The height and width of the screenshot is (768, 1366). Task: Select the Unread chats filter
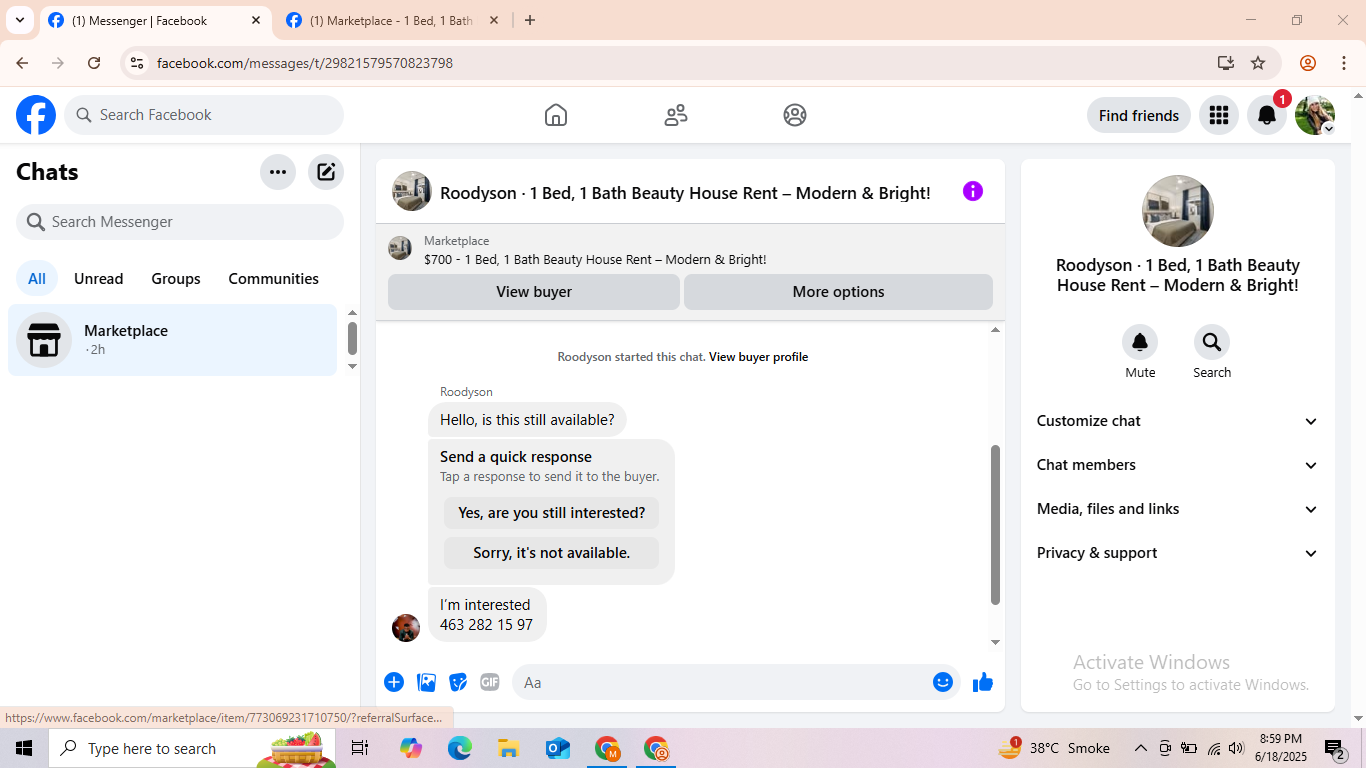pyautogui.click(x=99, y=279)
